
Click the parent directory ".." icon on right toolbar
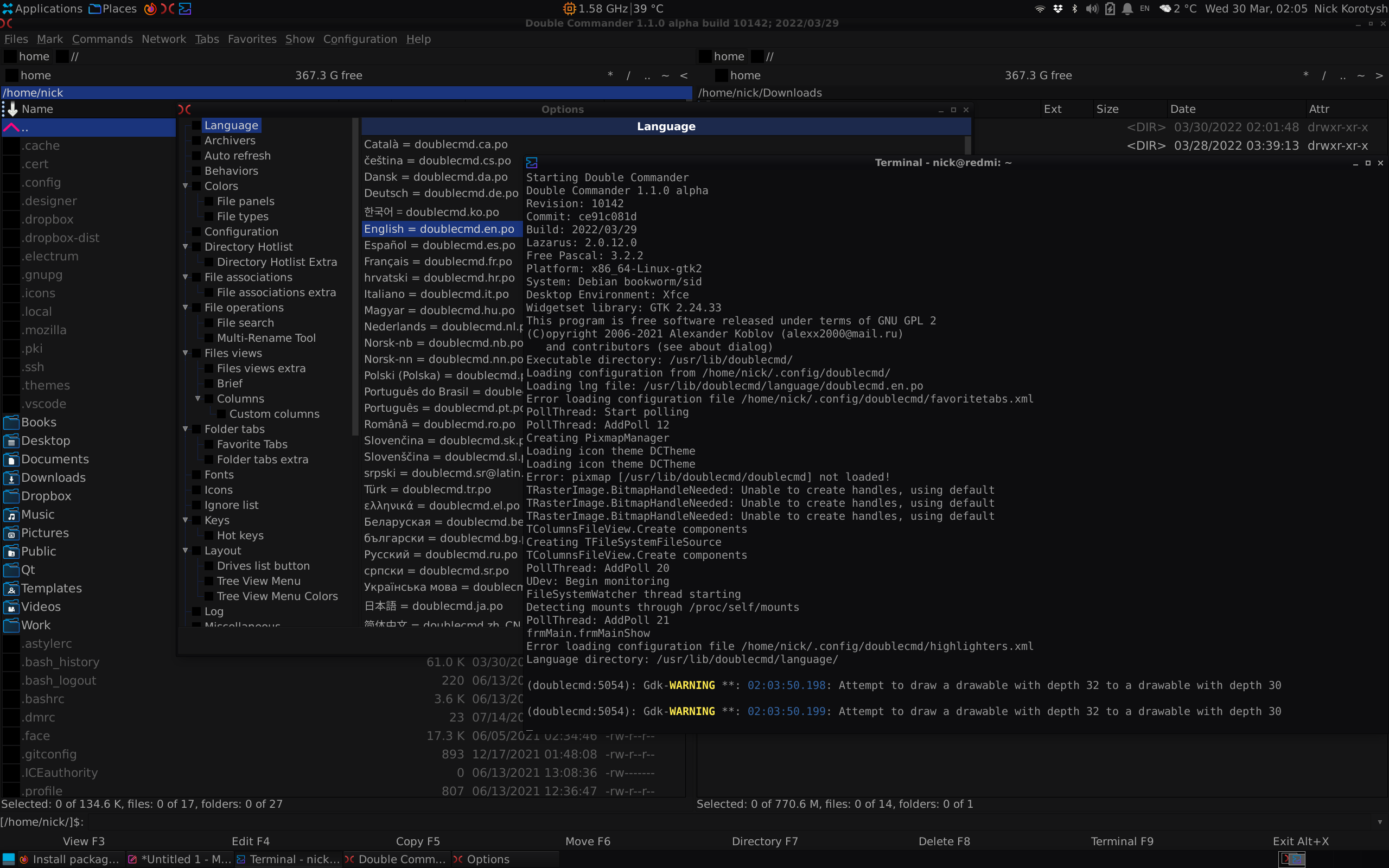click(x=1342, y=75)
